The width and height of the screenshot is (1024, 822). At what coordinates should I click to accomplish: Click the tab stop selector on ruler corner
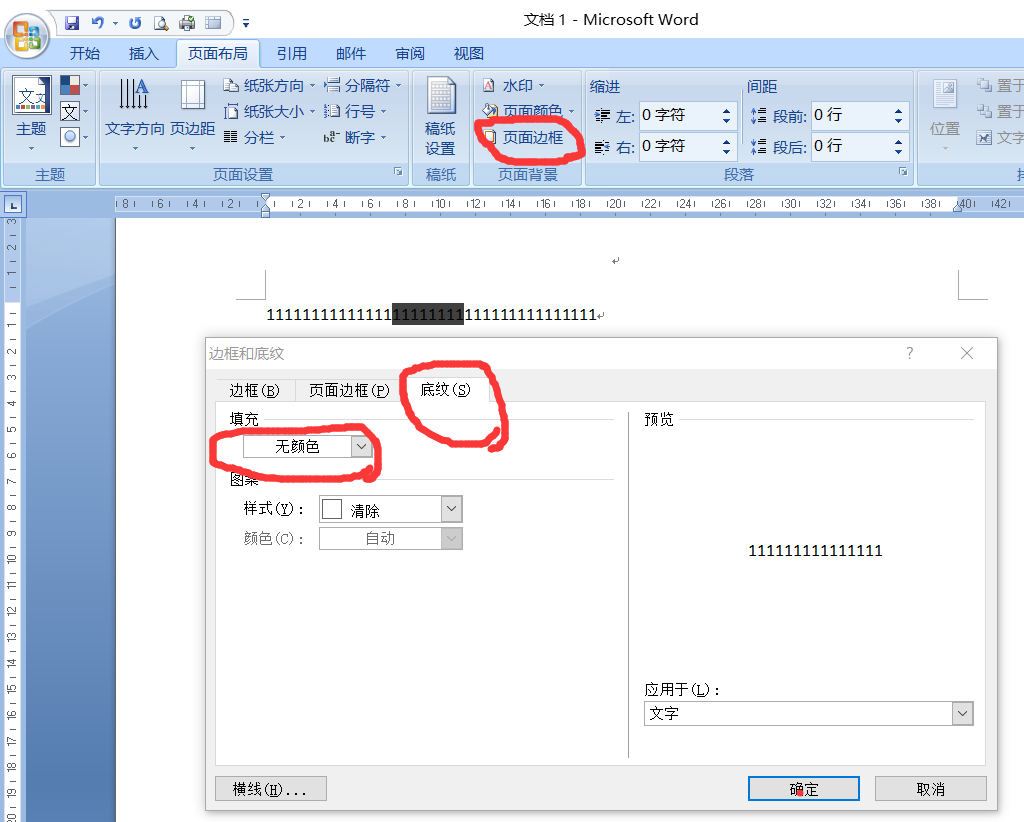point(13,205)
